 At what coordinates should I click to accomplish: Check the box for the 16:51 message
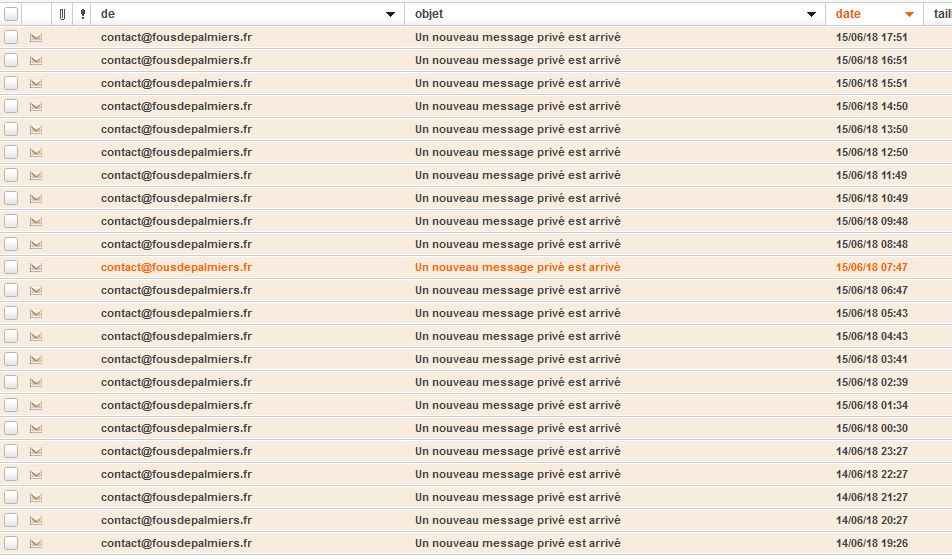click(x=11, y=60)
